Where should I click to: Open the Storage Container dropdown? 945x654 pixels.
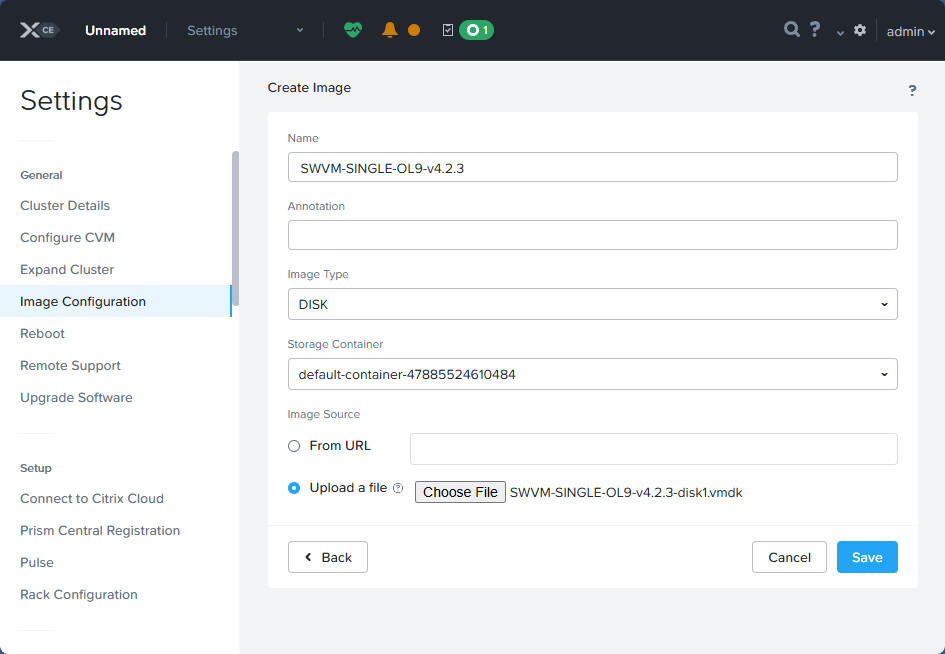[x=592, y=374]
